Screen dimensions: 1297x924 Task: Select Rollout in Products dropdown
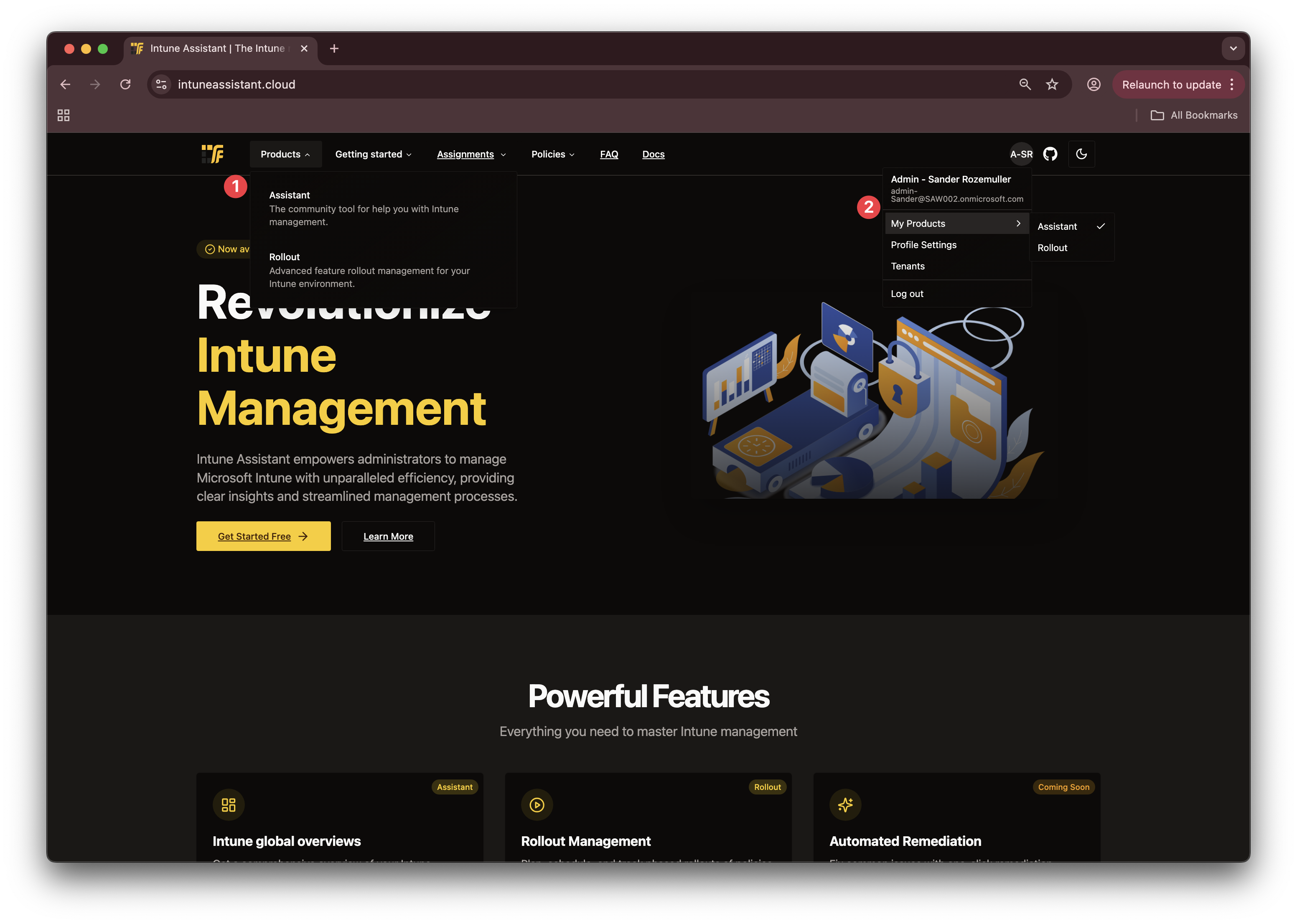pos(382,270)
